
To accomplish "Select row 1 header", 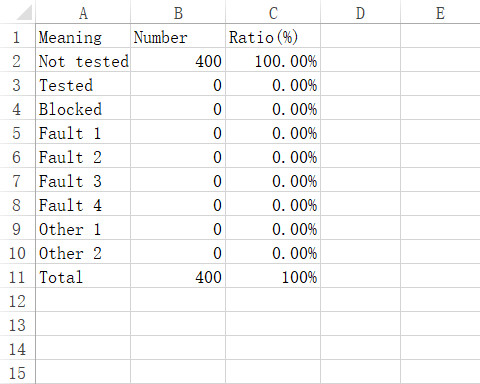I will coord(17,36).
